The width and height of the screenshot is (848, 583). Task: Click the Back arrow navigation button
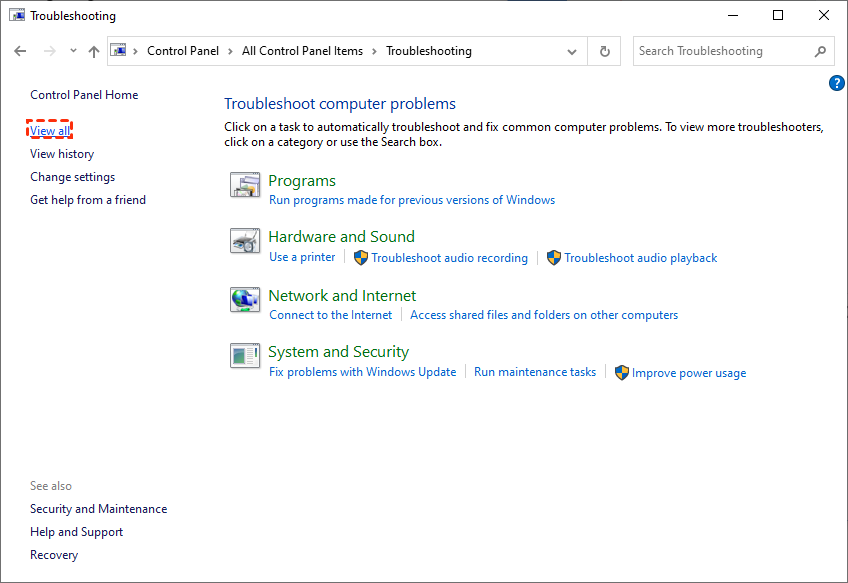[20, 51]
